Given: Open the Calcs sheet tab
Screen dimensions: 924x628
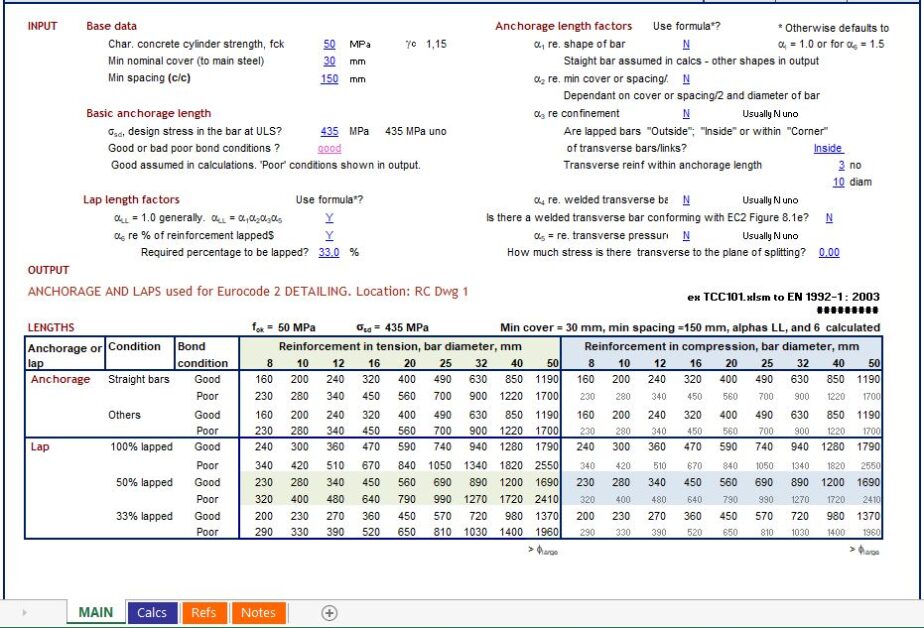Looking at the screenshot, I should pyautogui.click(x=151, y=613).
